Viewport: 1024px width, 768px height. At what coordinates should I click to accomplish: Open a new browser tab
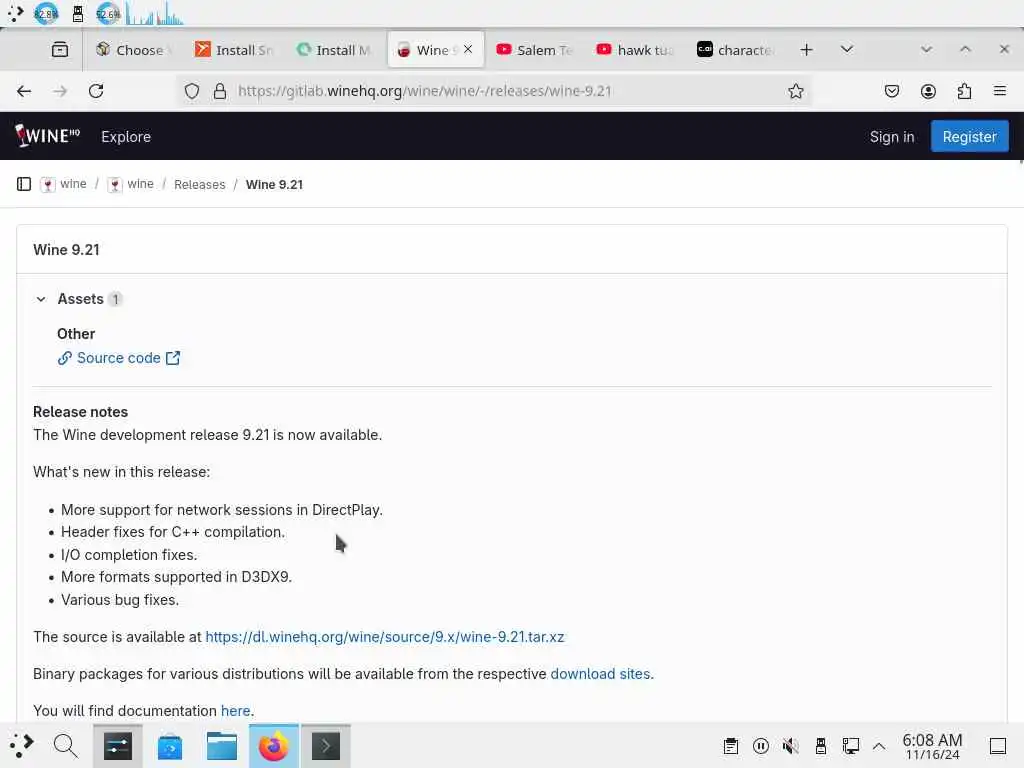[x=807, y=50]
